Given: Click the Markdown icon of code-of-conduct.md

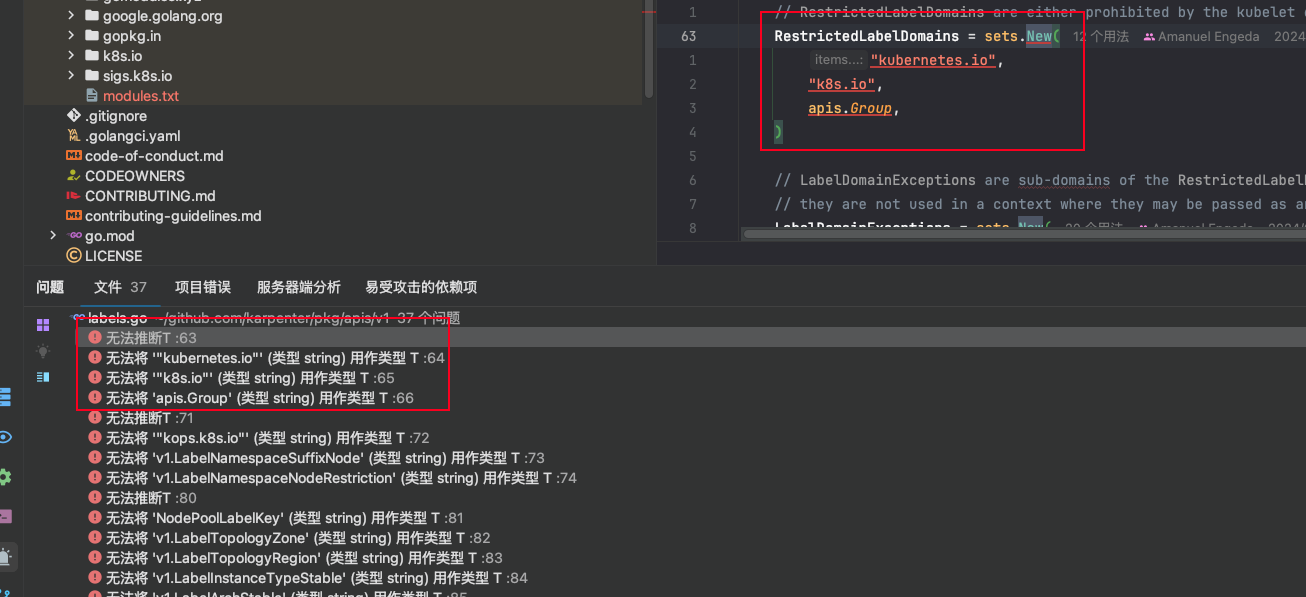Looking at the screenshot, I should click(x=73, y=156).
